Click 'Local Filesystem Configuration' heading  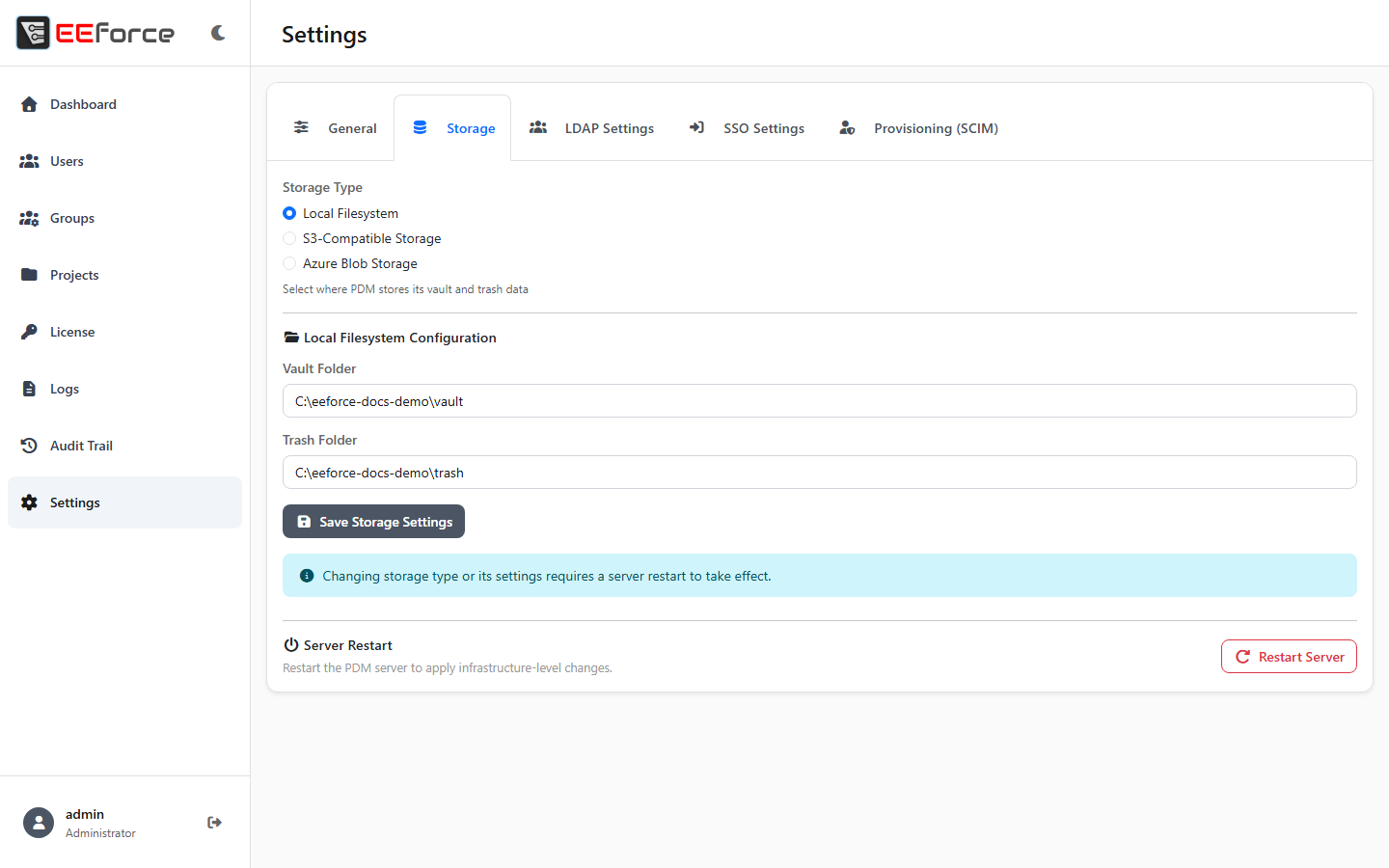pos(400,338)
